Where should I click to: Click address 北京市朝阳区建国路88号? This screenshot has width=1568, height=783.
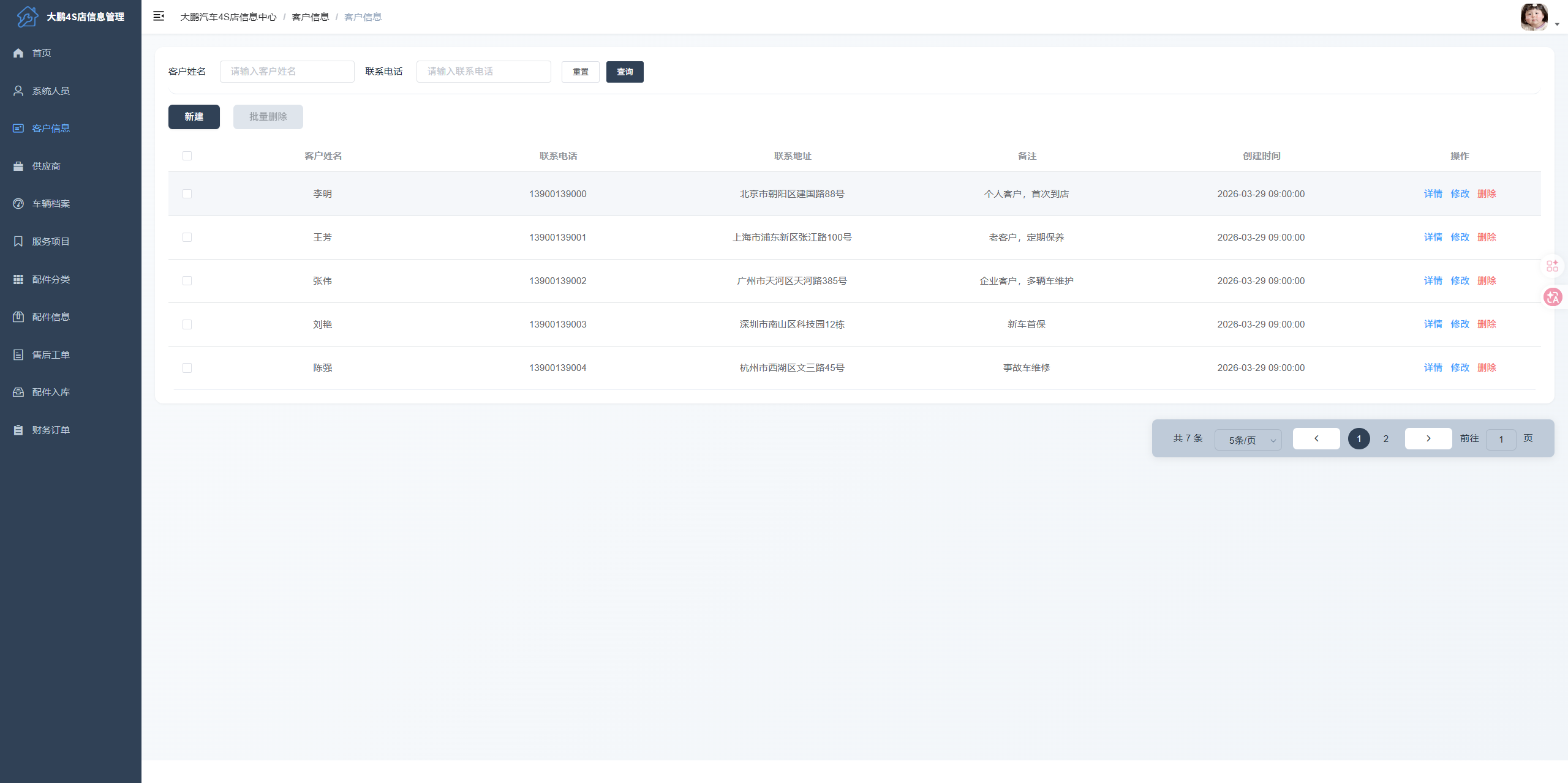[x=792, y=194]
